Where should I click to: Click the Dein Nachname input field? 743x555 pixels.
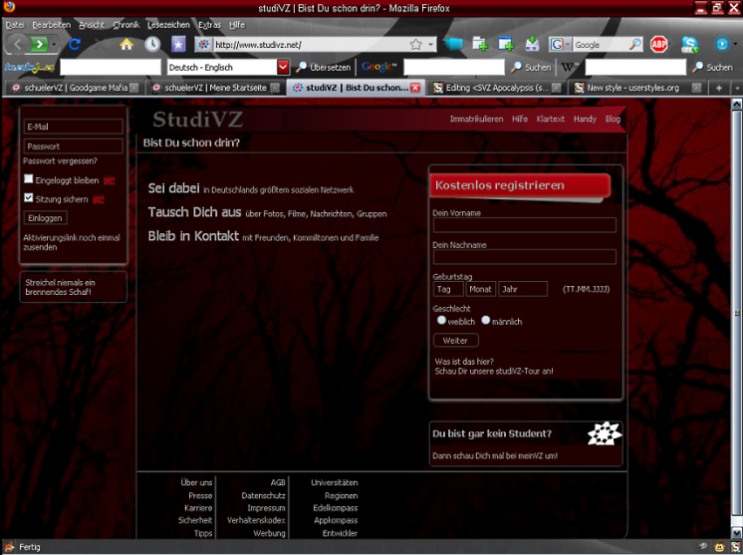tap(525, 256)
